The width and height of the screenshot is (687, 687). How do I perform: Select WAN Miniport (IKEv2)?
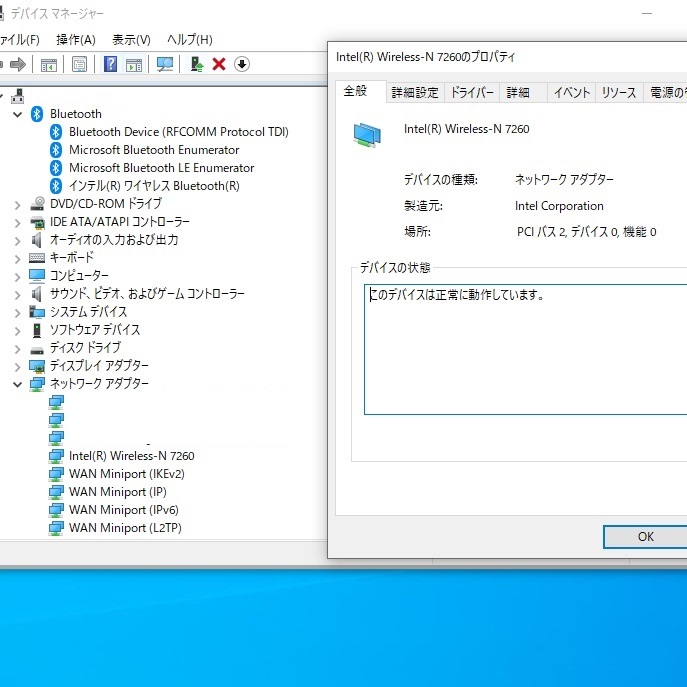point(127,474)
